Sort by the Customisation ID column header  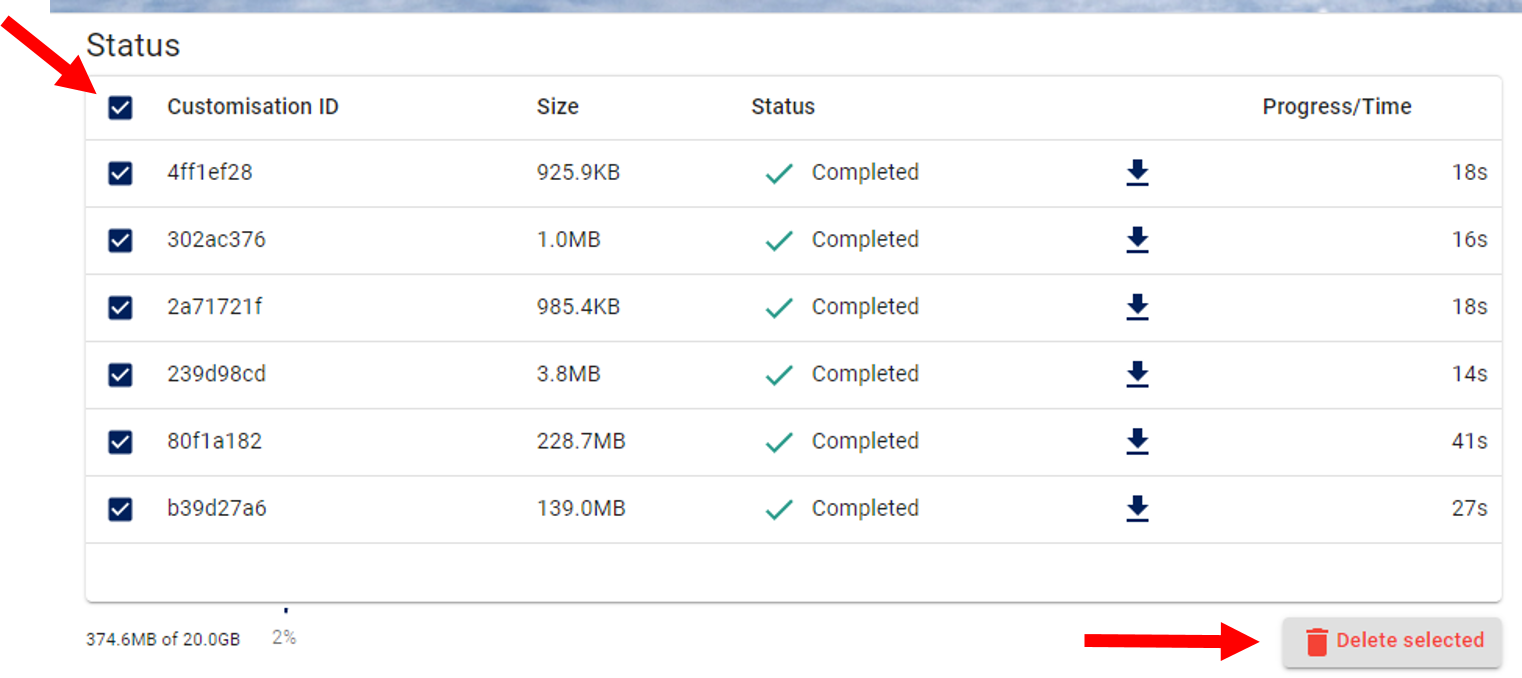[252, 107]
